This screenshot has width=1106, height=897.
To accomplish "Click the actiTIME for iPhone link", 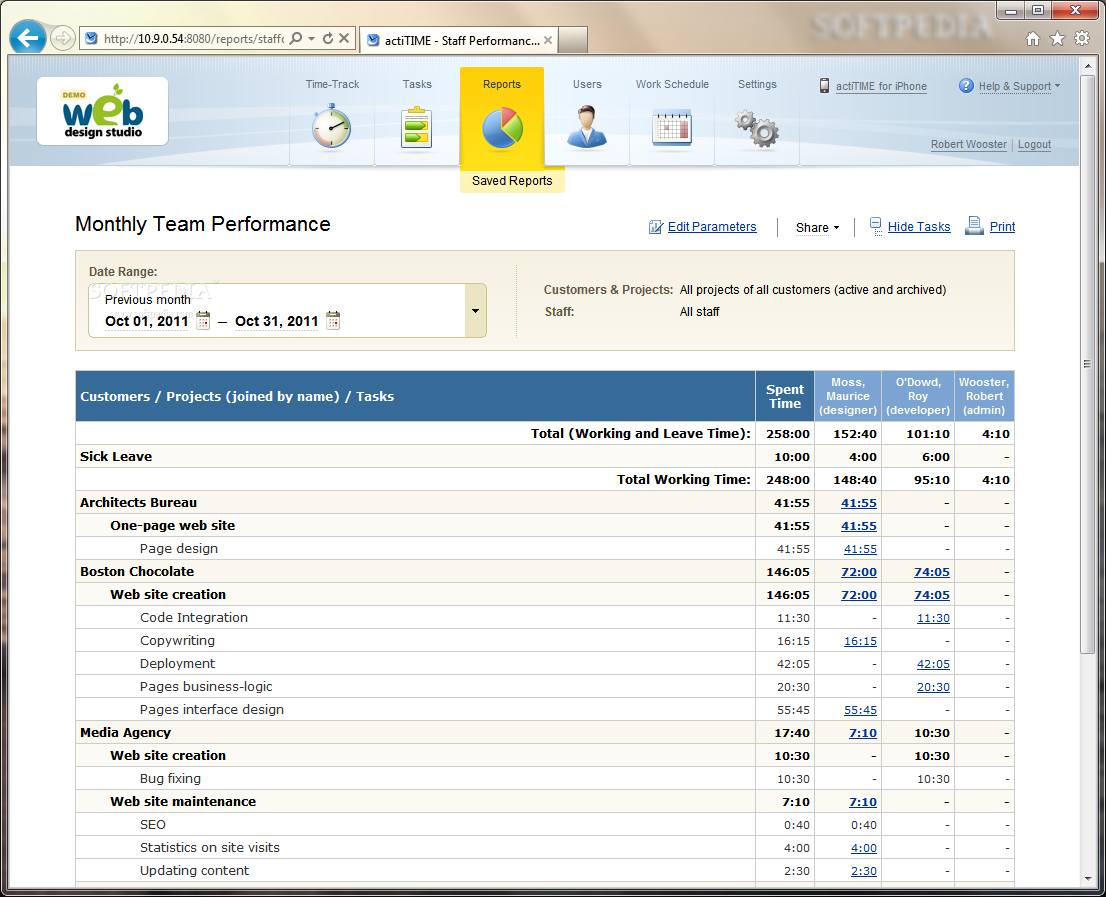I will tap(880, 87).
